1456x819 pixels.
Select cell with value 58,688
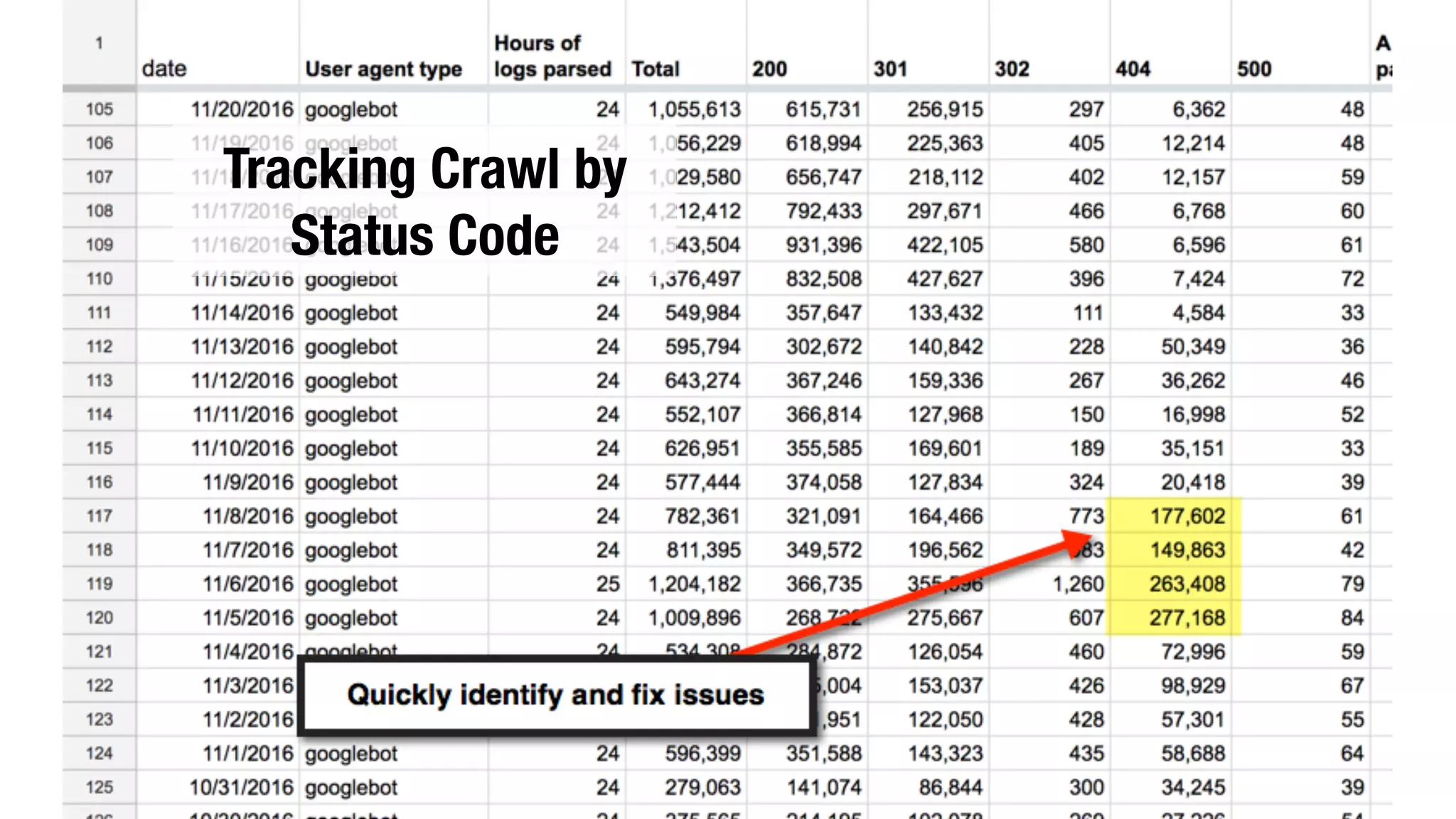[1170, 754]
